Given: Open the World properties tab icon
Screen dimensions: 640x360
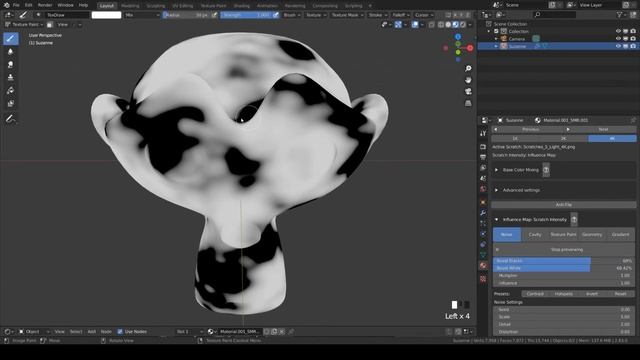Looking at the screenshot, I should pos(483,189).
